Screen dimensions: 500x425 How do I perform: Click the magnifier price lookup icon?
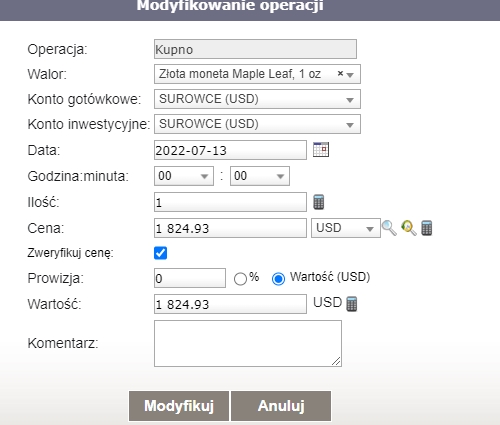point(389,228)
